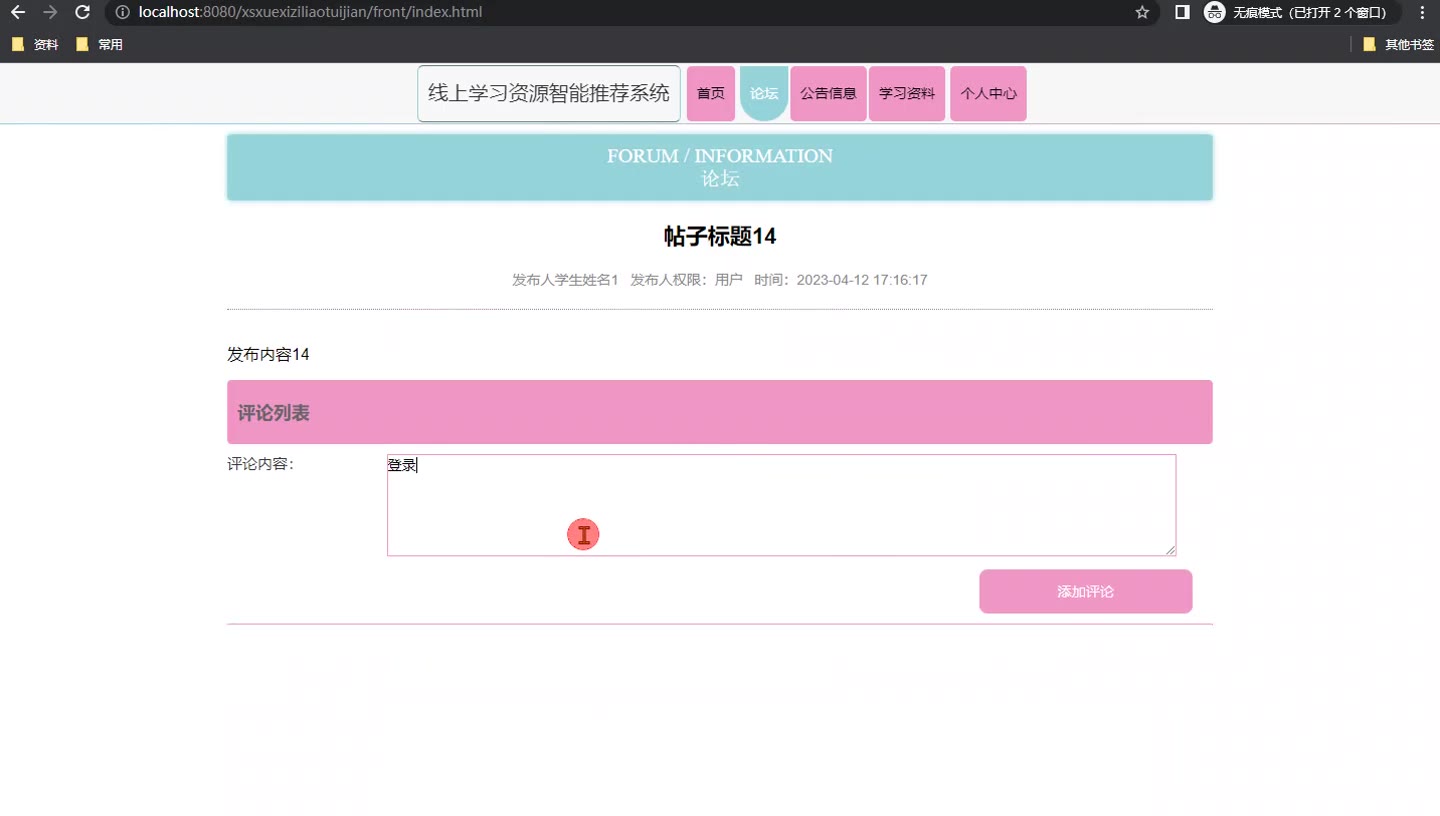This screenshot has width=1440, height=816.
Task: Open the browser side panel icon
Action: [1182, 13]
